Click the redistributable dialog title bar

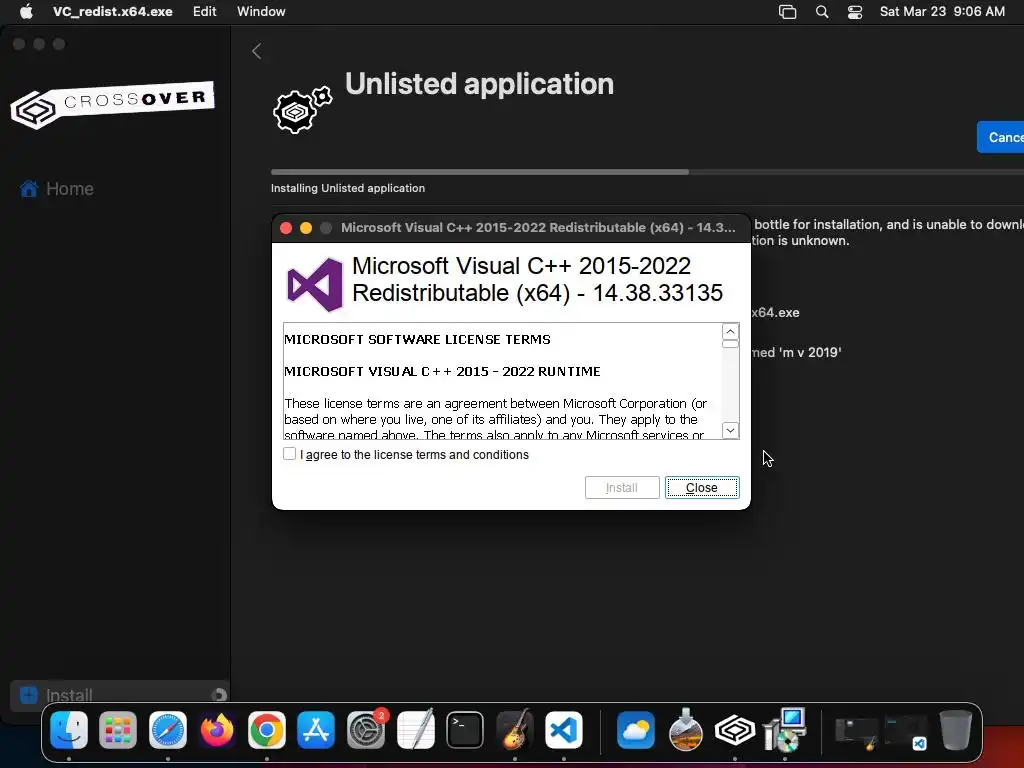click(x=511, y=228)
